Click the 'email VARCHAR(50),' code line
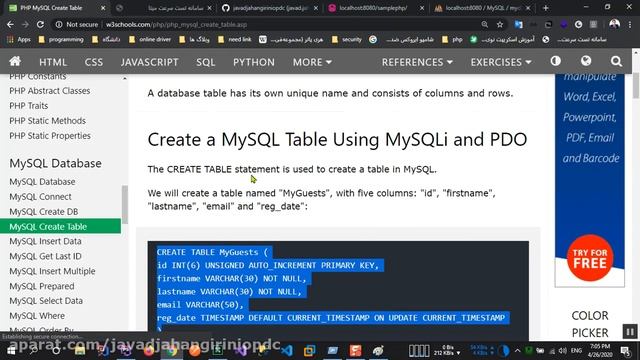 point(200,304)
